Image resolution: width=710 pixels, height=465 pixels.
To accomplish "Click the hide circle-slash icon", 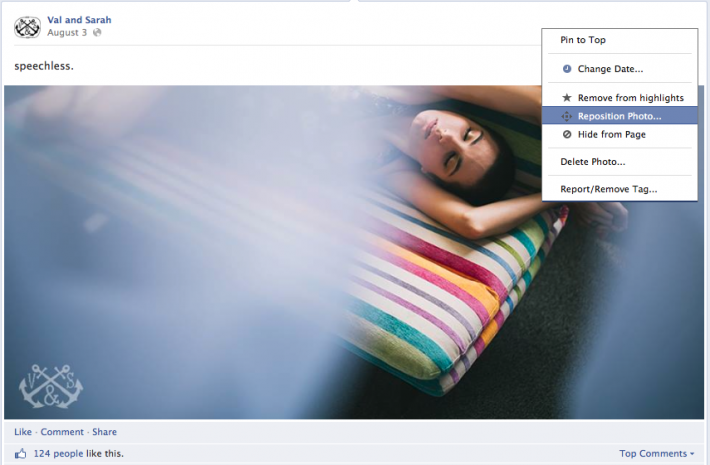I will click(x=567, y=134).
